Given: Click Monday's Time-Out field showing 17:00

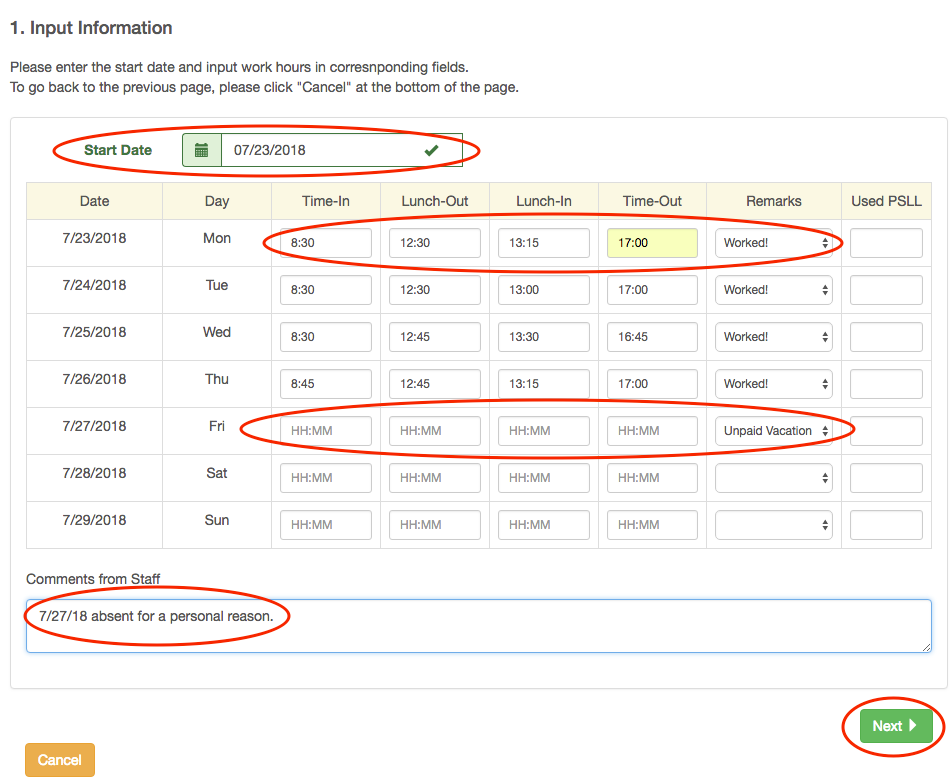Looking at the screenshot, I should [x=652, y=243].
